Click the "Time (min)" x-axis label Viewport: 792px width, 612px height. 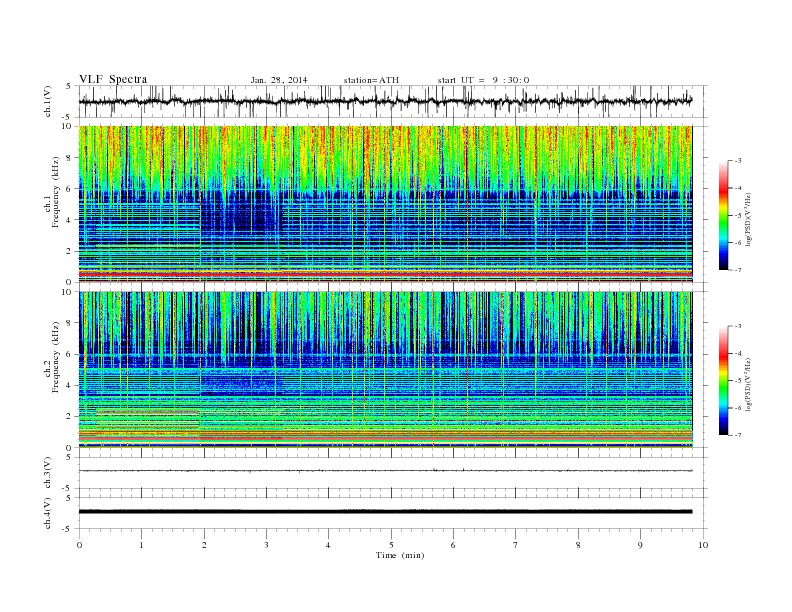(400, 555)
